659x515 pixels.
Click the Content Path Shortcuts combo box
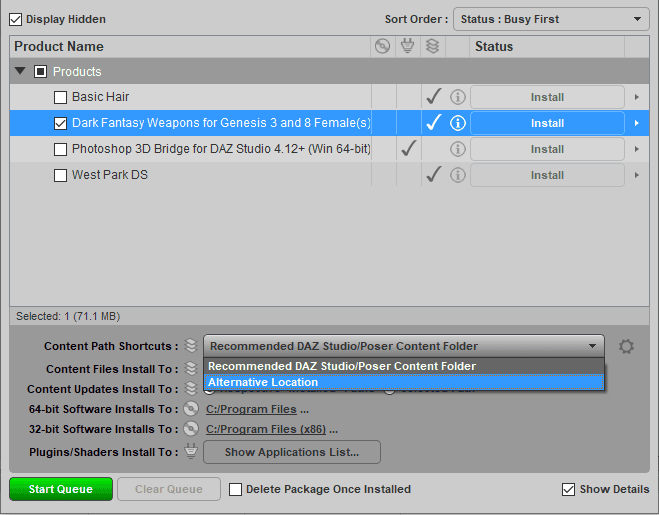pos(404,346)
